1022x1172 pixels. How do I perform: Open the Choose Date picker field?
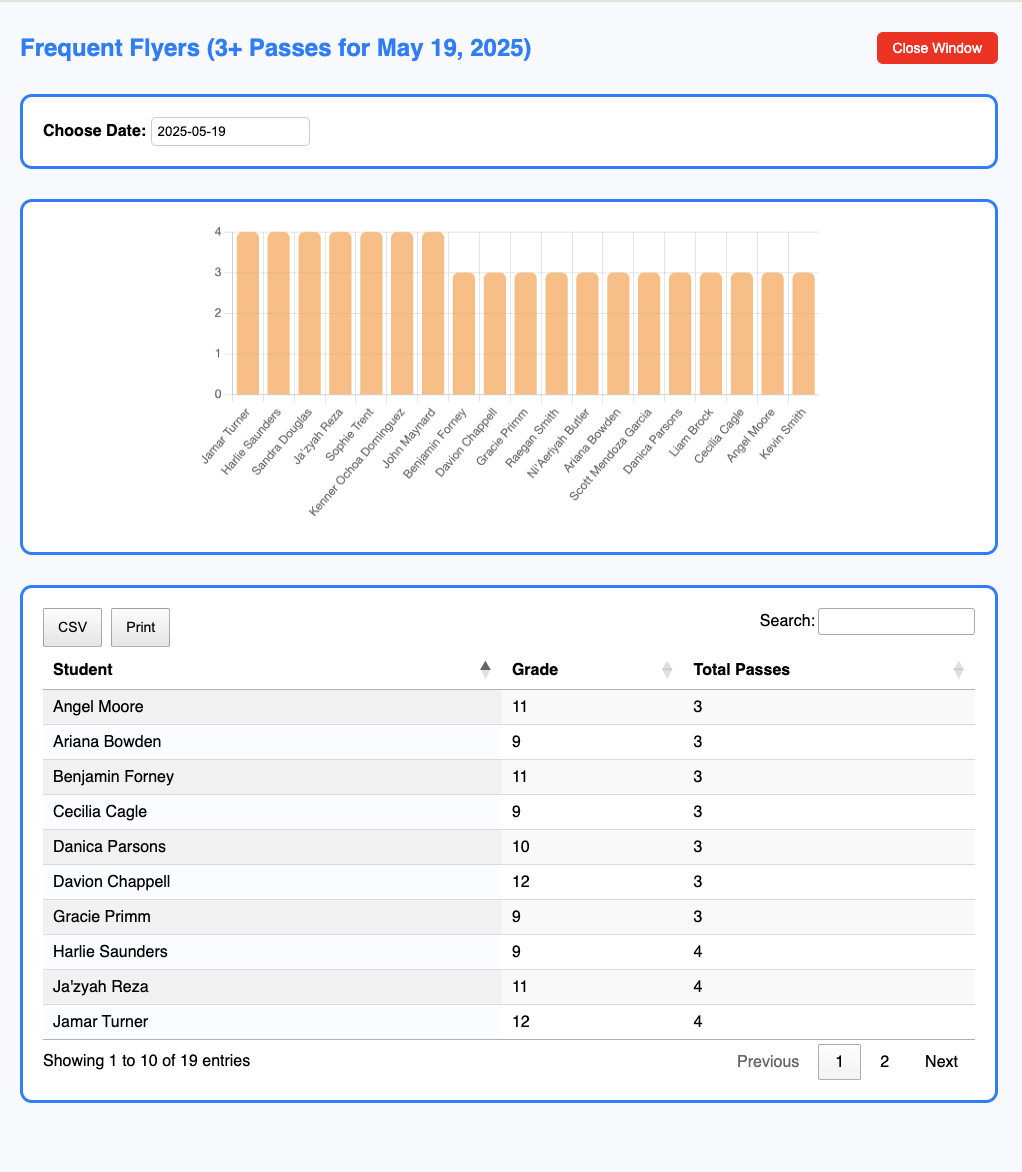point(230,131)
